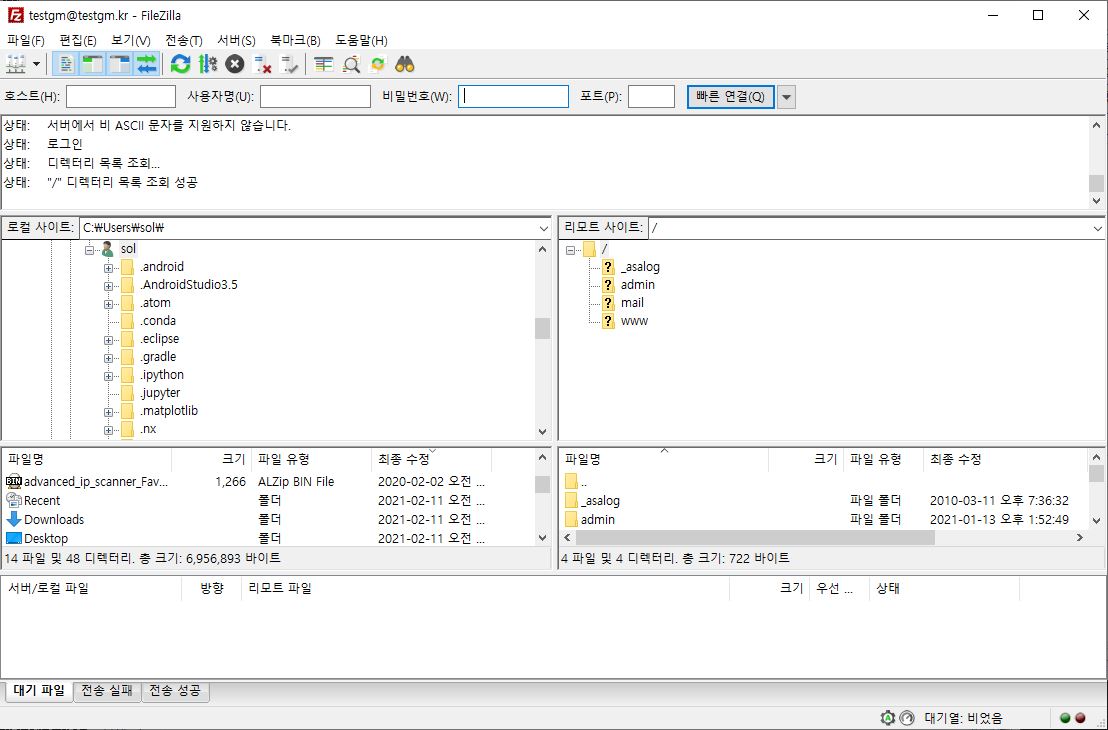Focus the 호스트(H) input field
The image size is (1108, 730).
click(x=121, y=97)
